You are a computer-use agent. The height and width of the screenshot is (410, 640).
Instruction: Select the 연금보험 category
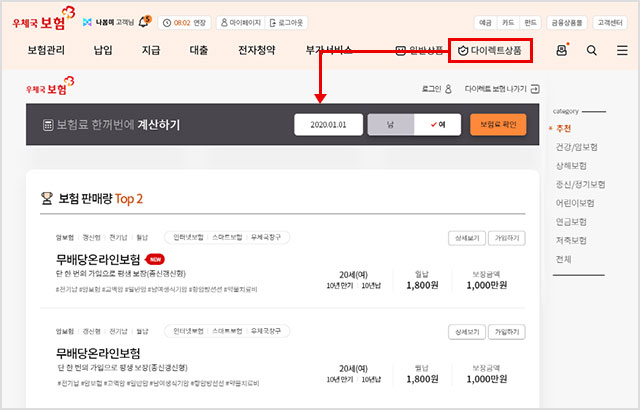pos(571,222)
